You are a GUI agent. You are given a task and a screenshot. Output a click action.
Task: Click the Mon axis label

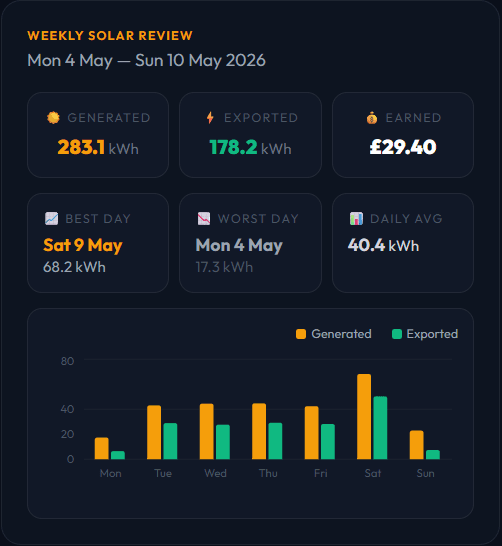[110, 473]
